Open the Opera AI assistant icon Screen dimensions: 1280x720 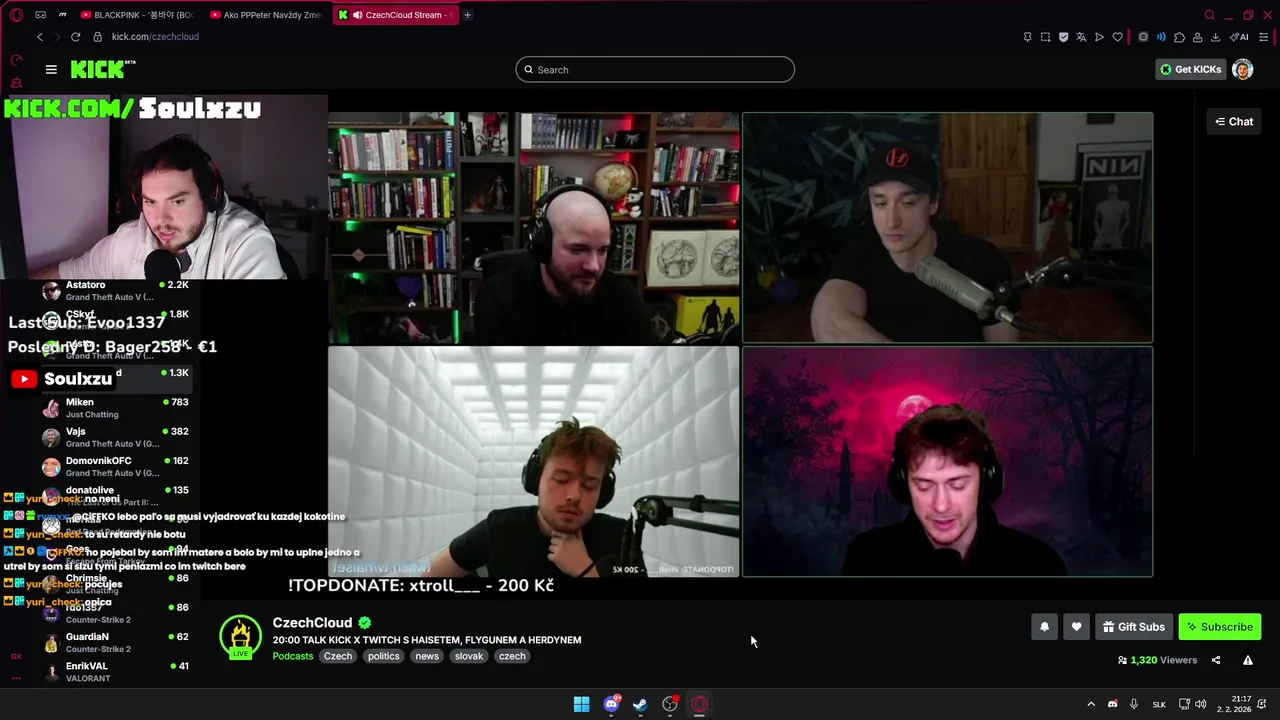1239,37
